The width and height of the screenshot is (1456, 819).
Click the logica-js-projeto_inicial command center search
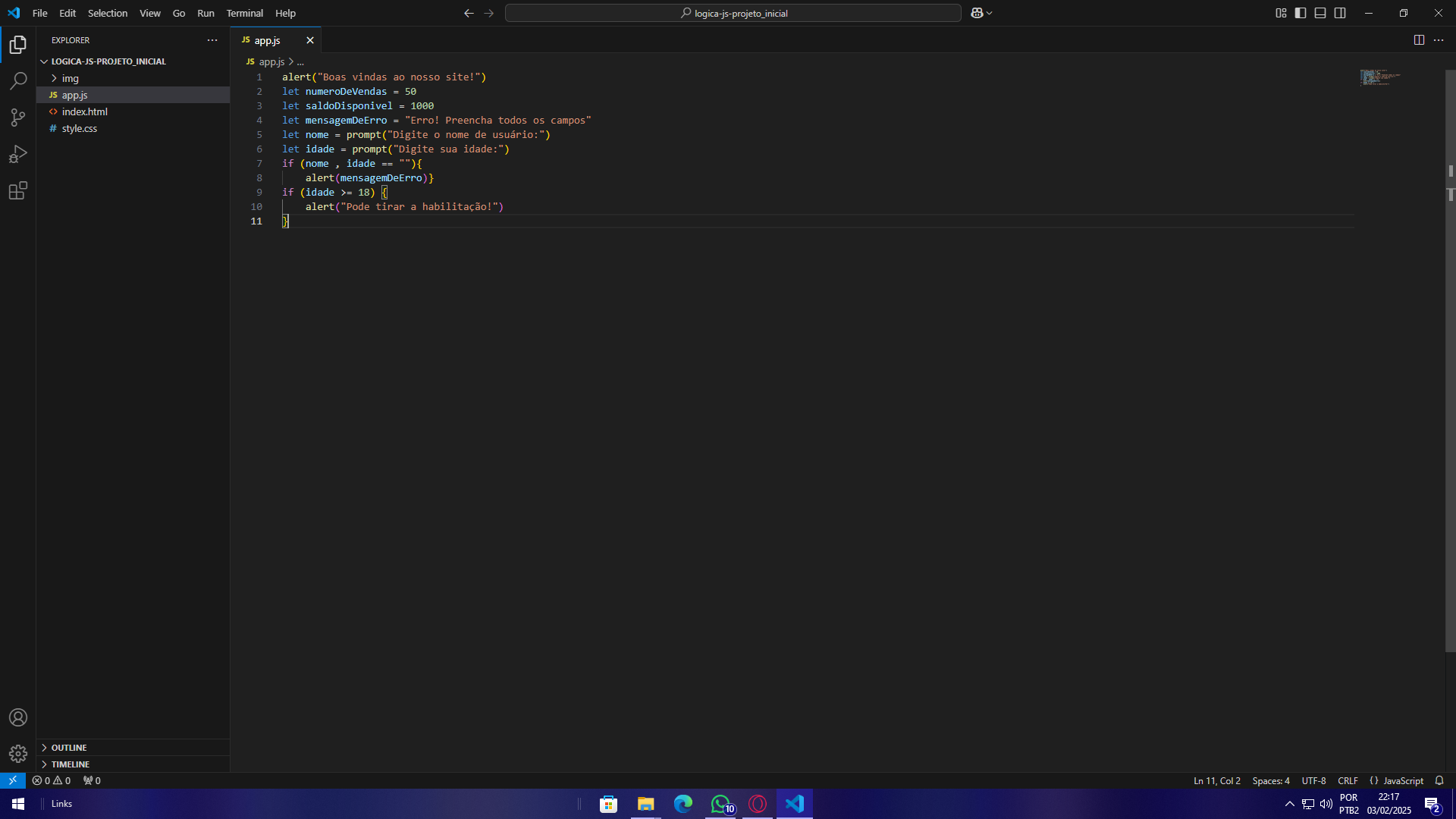pos(733,13)
